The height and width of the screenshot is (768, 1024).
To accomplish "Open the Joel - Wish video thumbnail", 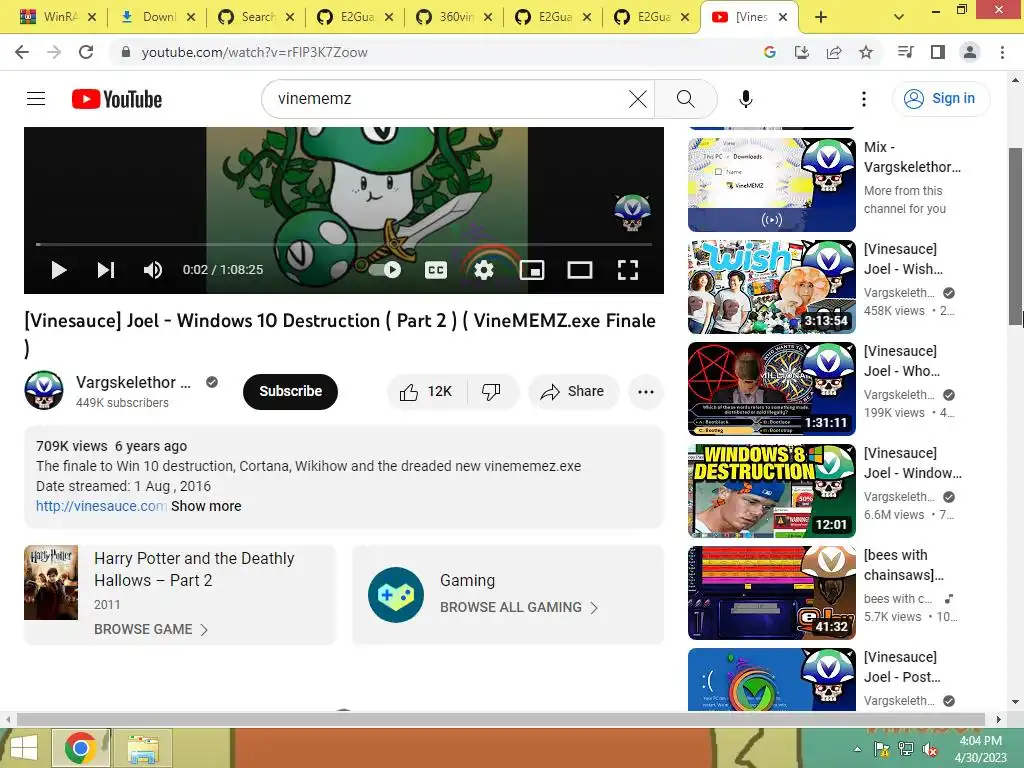I will [771, 287].
